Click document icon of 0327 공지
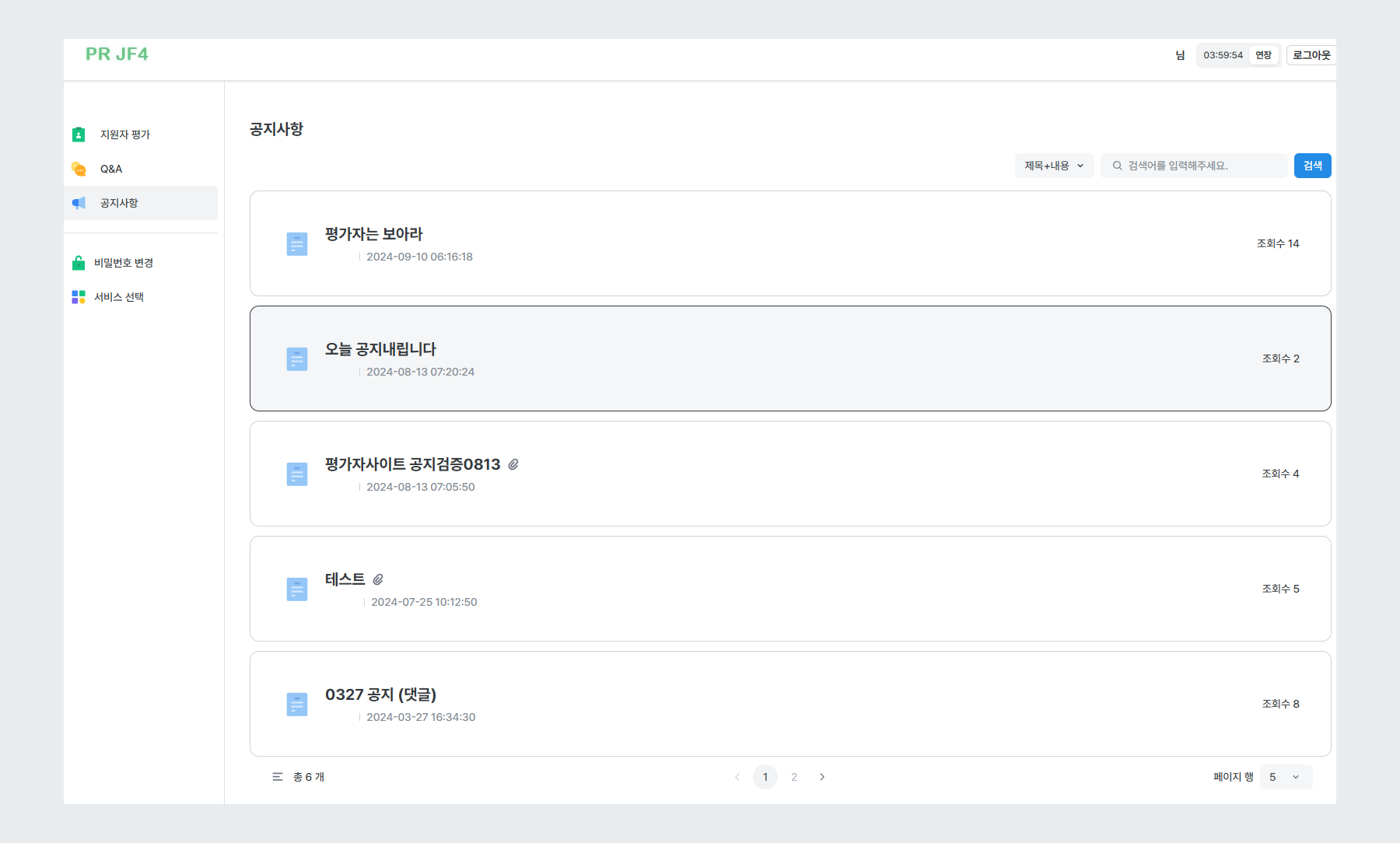 pos(297,705)
